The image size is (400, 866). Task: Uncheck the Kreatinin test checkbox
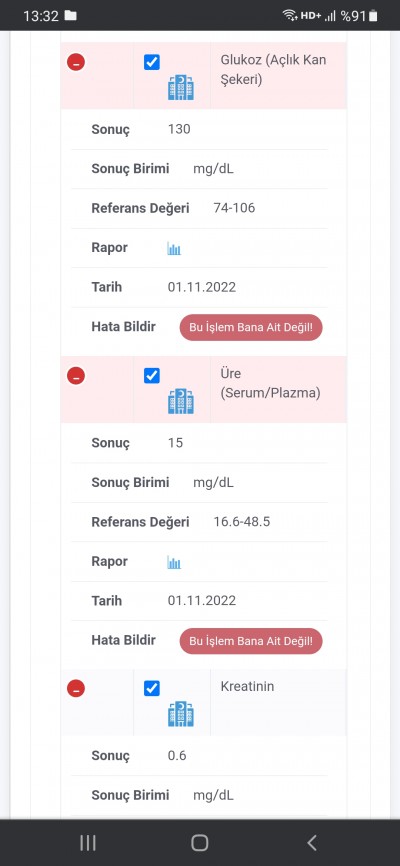152,689
